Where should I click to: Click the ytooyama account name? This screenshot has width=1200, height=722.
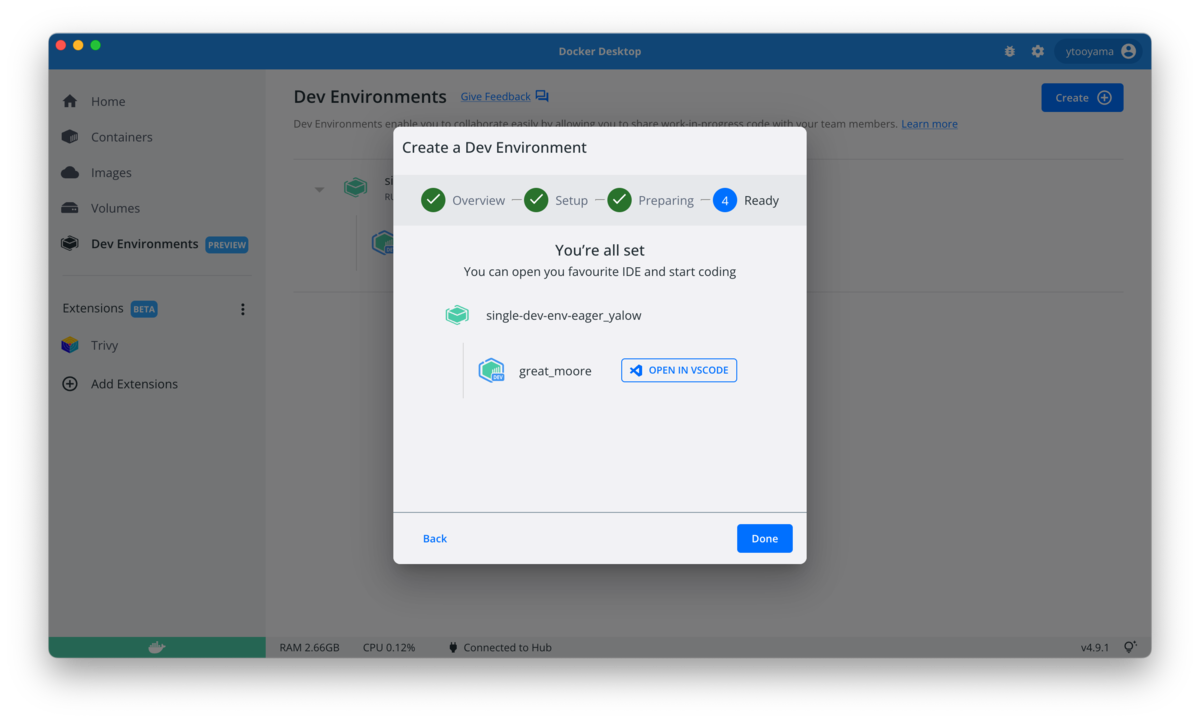(x=1089, y=51)
